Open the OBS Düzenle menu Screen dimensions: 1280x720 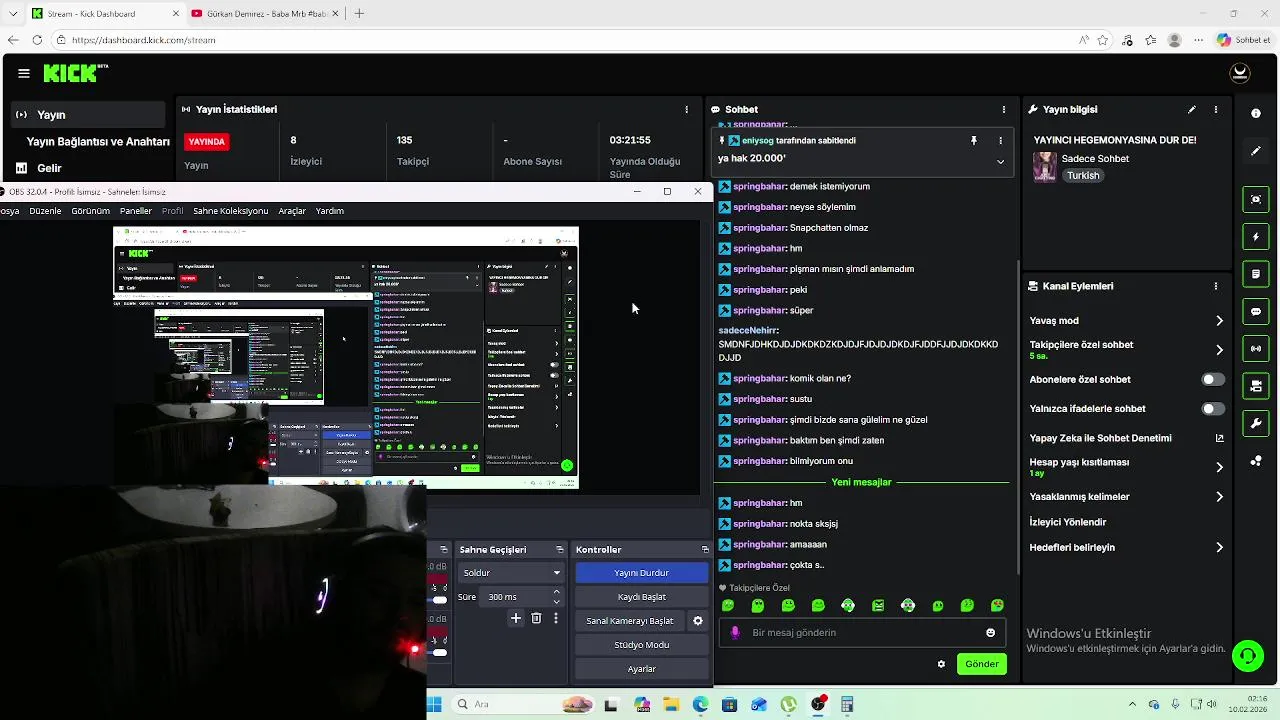tap(45, 211)
